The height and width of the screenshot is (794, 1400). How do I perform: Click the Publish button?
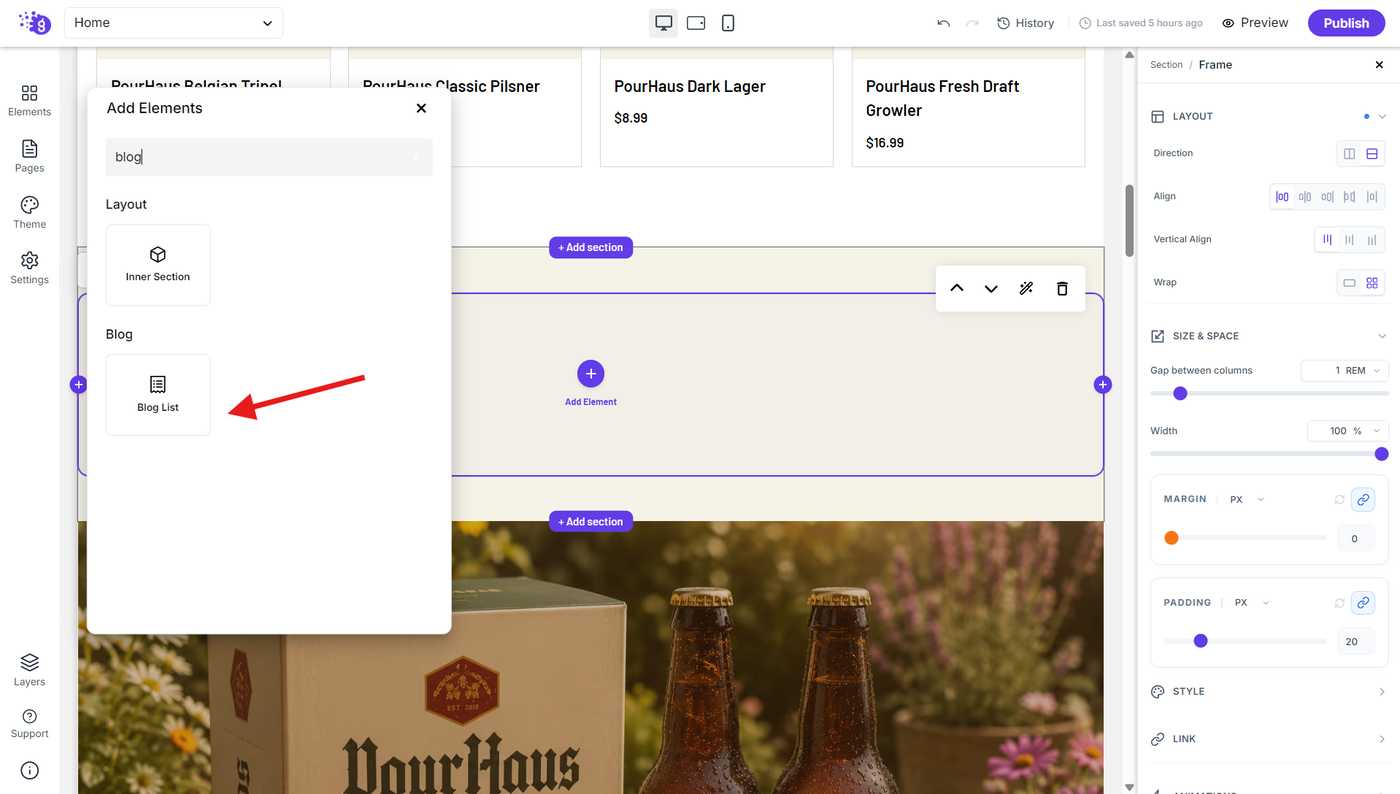coord(1346,23)
